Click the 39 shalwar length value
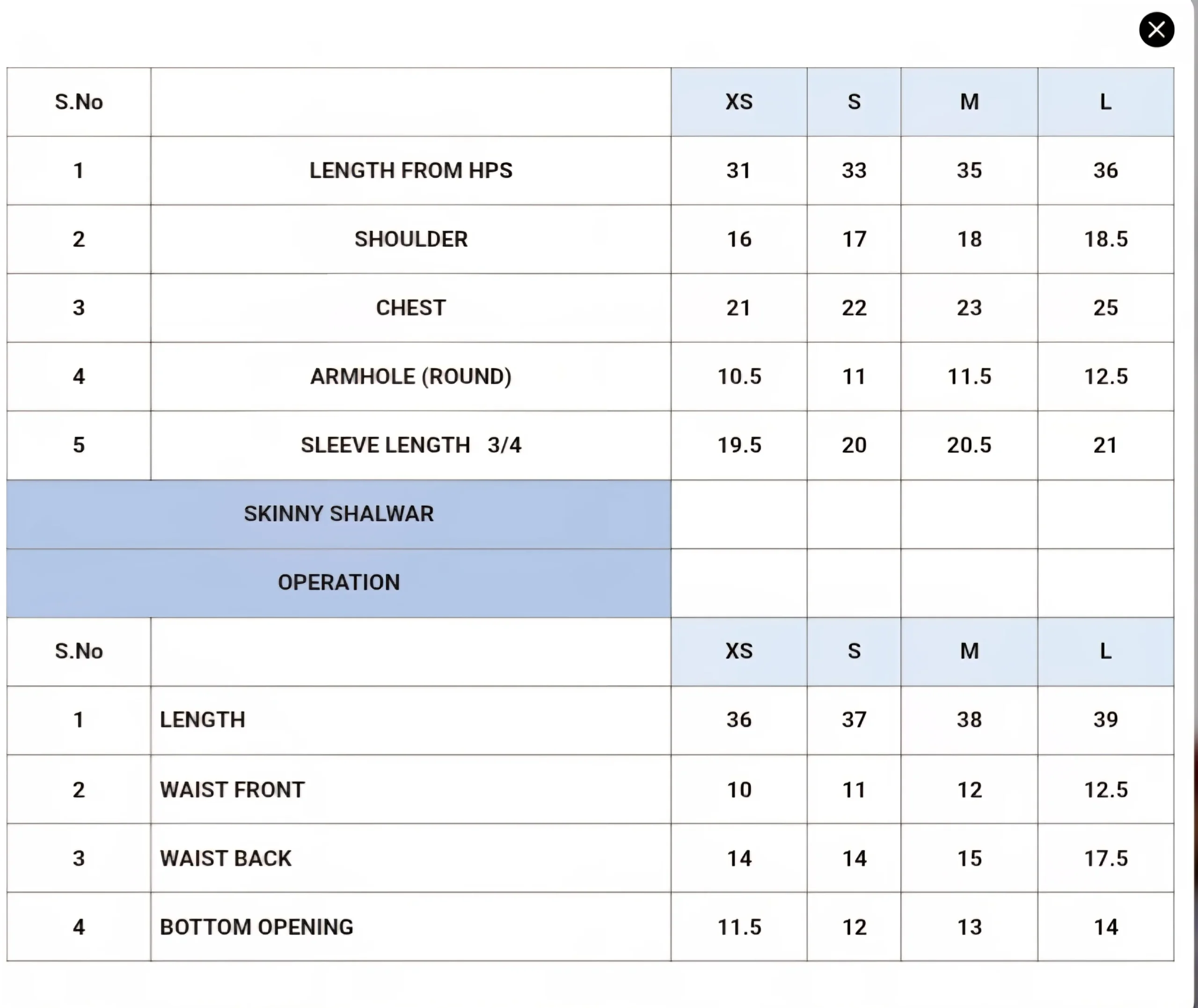The image size is (1198, 1008). click(x=1106, y=720)
